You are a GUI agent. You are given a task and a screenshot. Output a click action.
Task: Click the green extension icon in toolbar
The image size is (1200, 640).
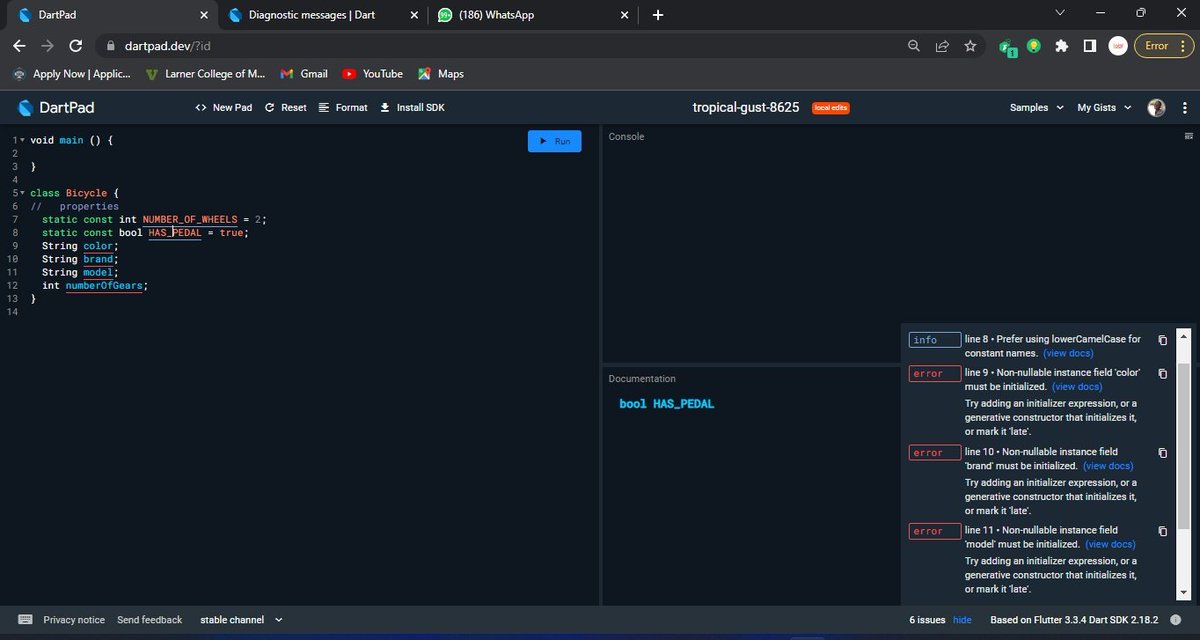click(1008, 46)
